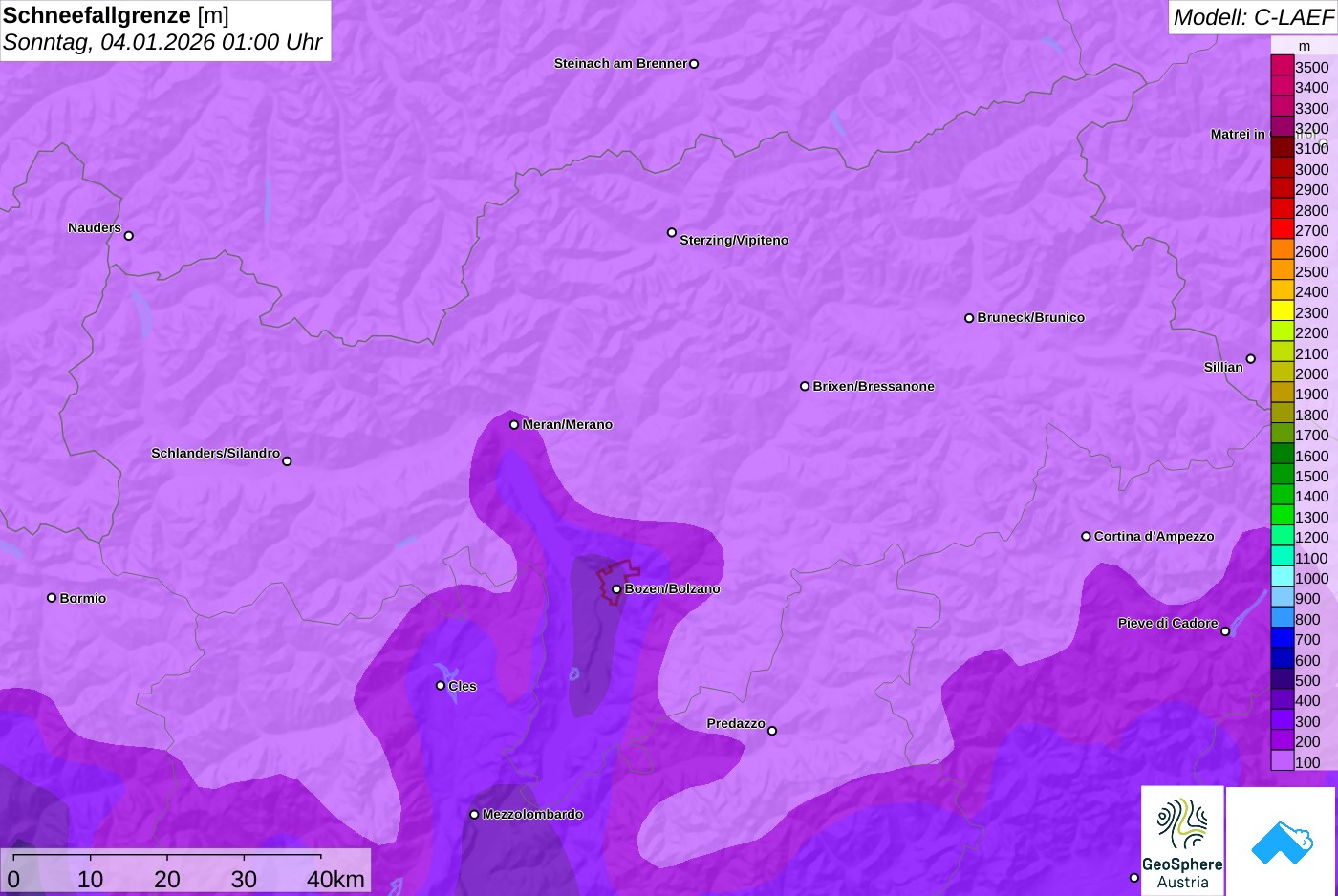This screenshot has width=1338, height=896.
Task: Click the Mezzolombardo marker dot
Action: [474, 815]
